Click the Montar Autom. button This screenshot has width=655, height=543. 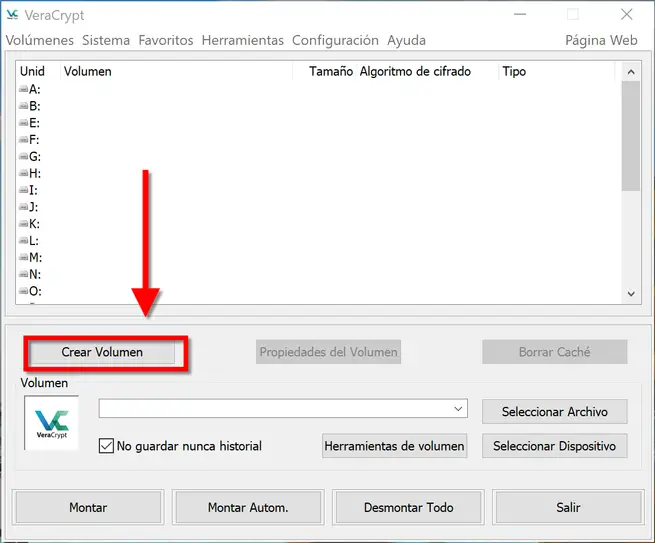pos(248,507)
